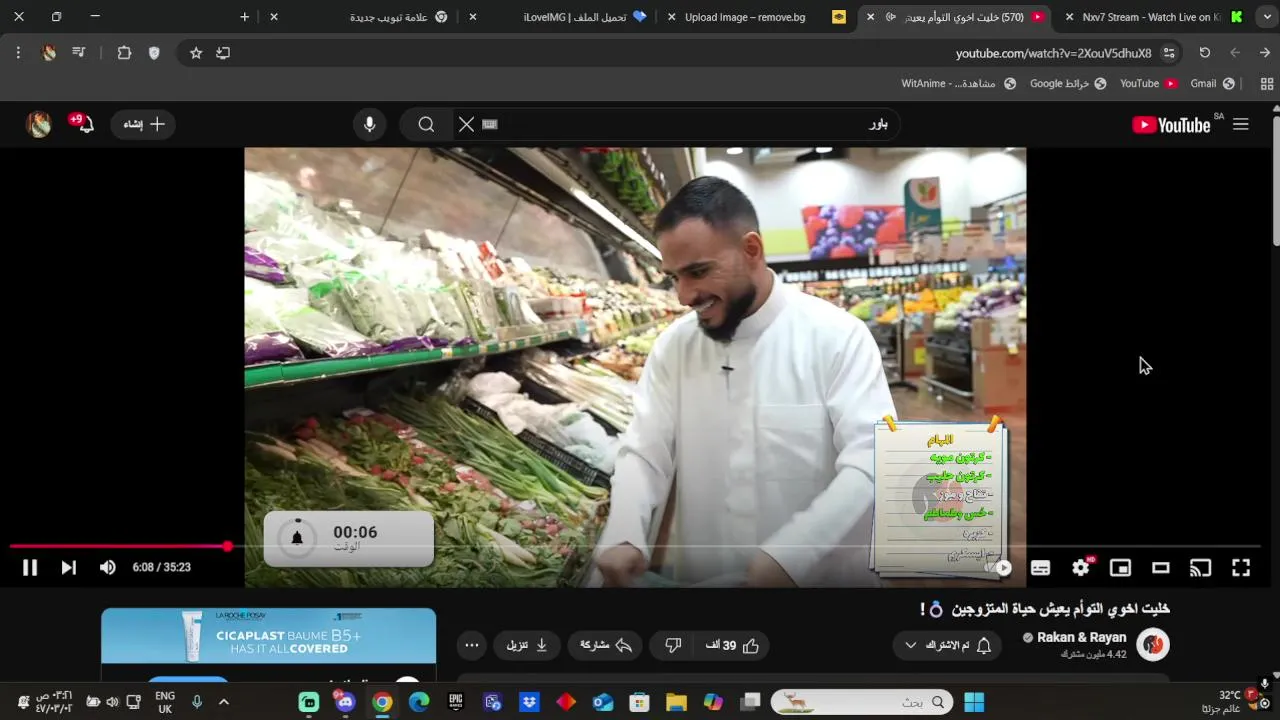Share the video (مشاركة)
1280x720 pixels.
click(x=606, y=645)
